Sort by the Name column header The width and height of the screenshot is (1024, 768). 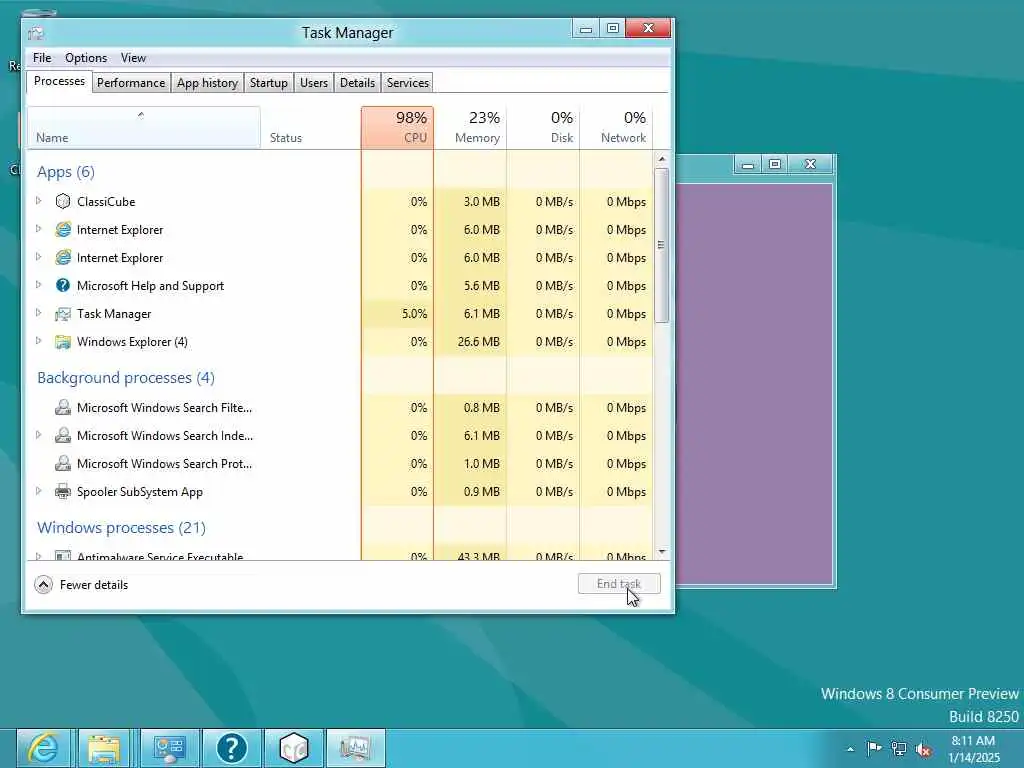point(144,127)
